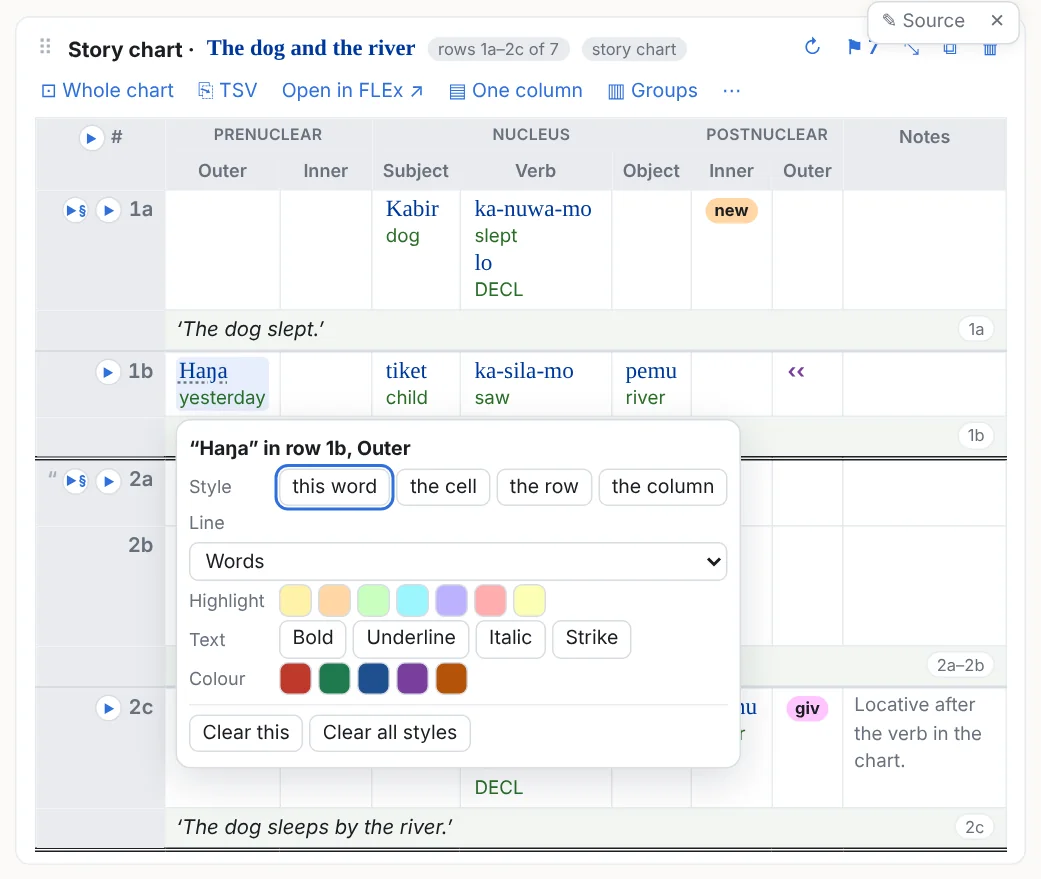Switch to One column layout

tap(516, 90)
